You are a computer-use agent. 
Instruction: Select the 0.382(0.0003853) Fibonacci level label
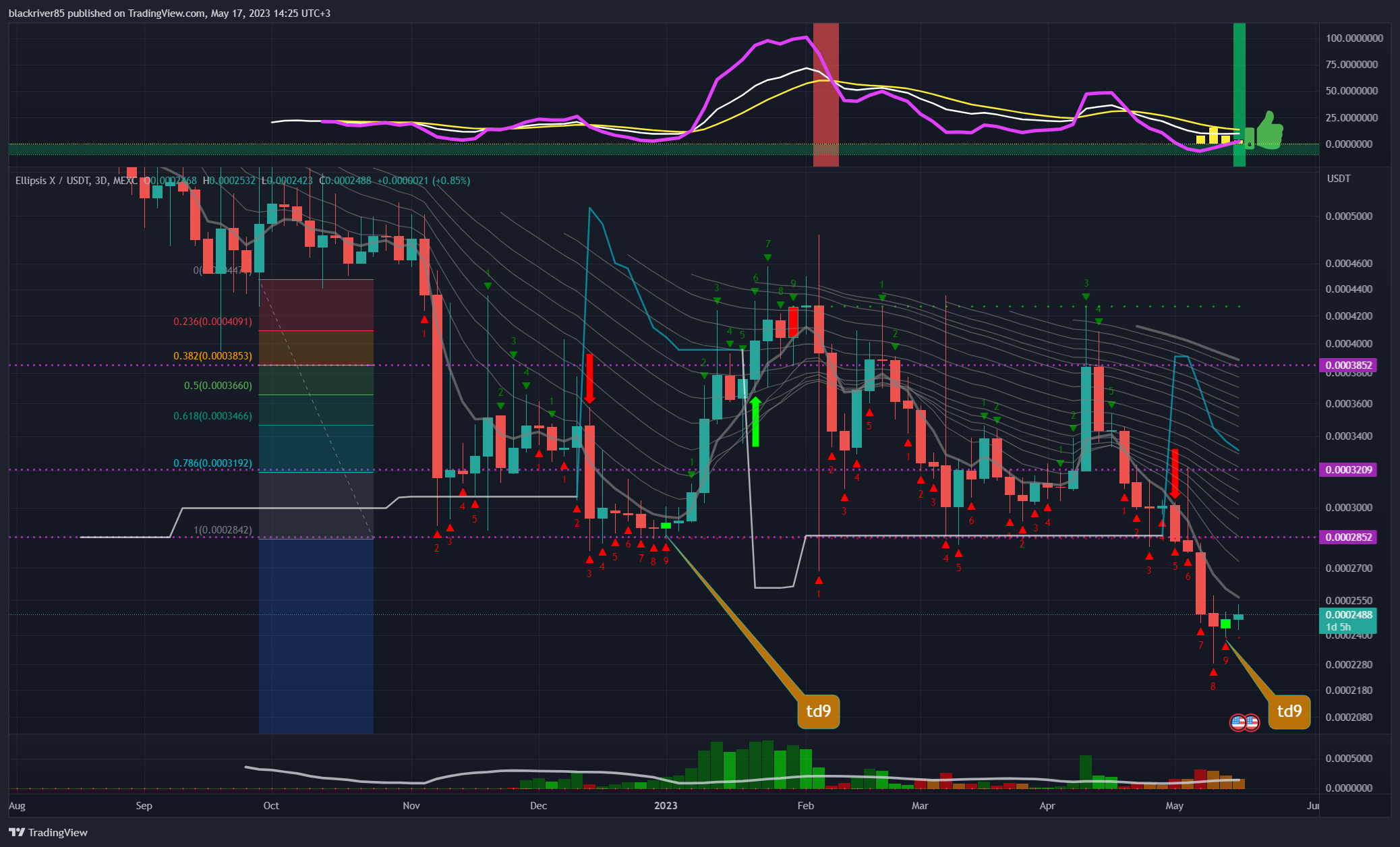212,356
